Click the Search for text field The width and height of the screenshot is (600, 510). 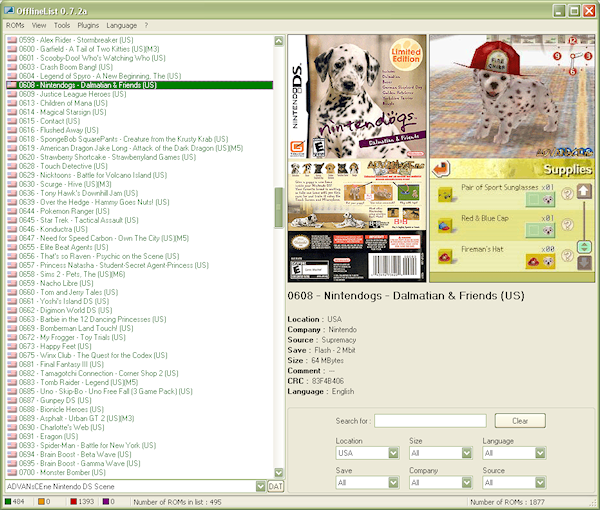[430, 421]
